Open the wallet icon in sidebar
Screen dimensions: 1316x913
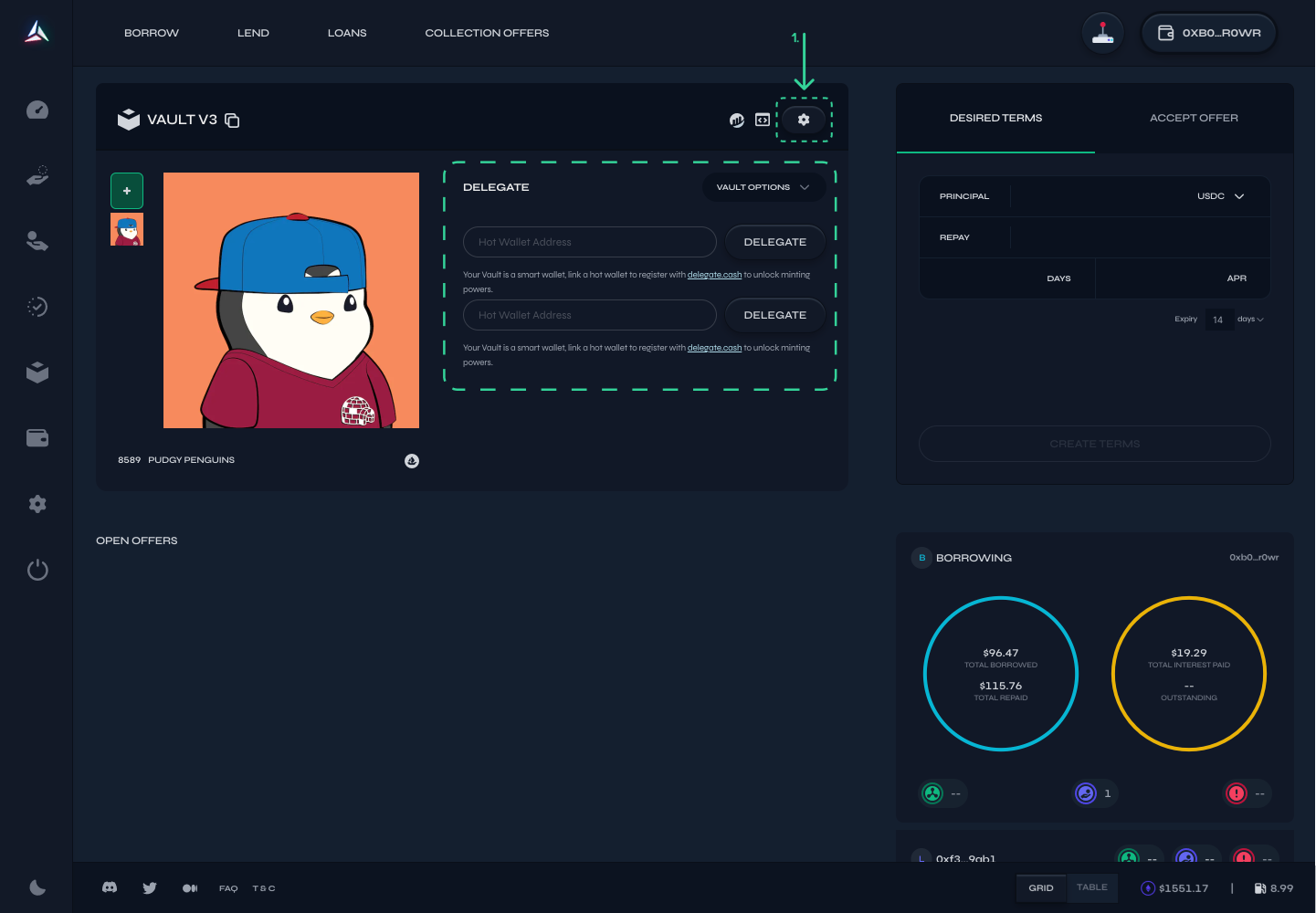tap(37, 438)
